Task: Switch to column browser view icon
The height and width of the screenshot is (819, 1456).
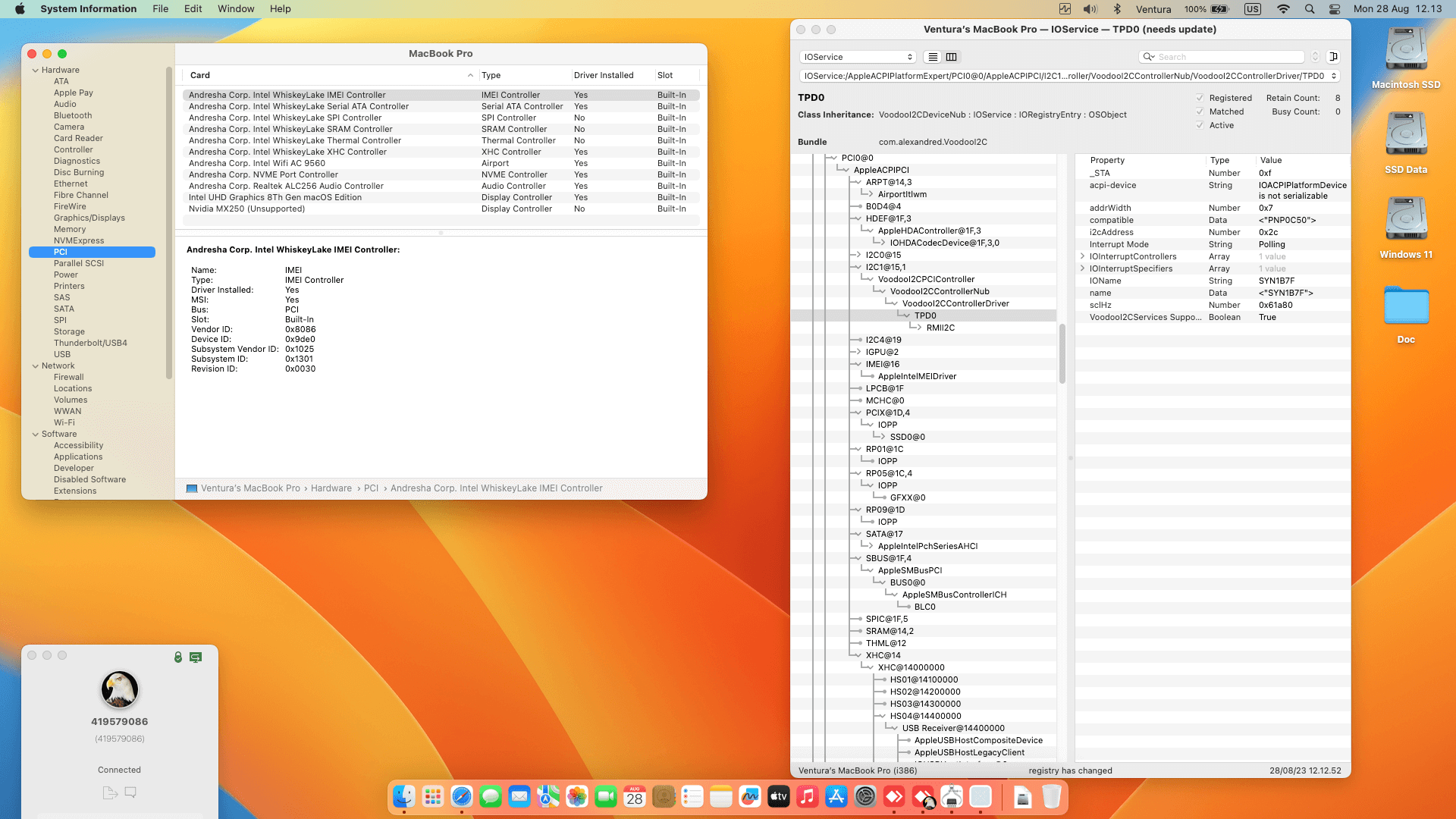Action: click(952, 57)
